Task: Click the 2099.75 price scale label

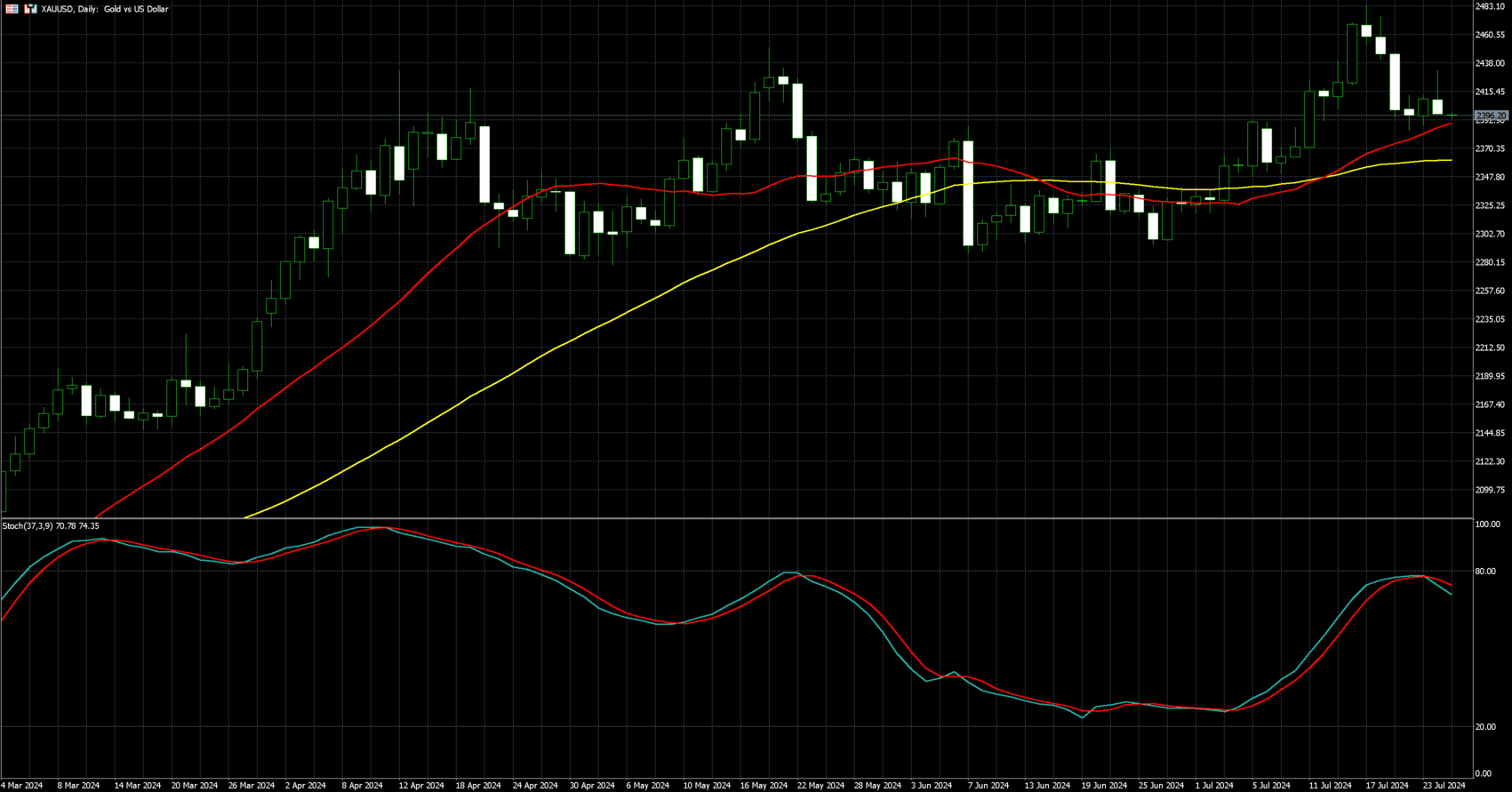Action: 1490,490
